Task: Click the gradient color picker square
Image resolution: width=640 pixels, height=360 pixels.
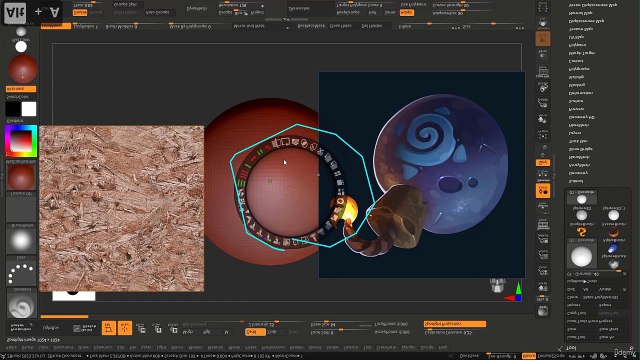Action: click(x=21, y=141)
